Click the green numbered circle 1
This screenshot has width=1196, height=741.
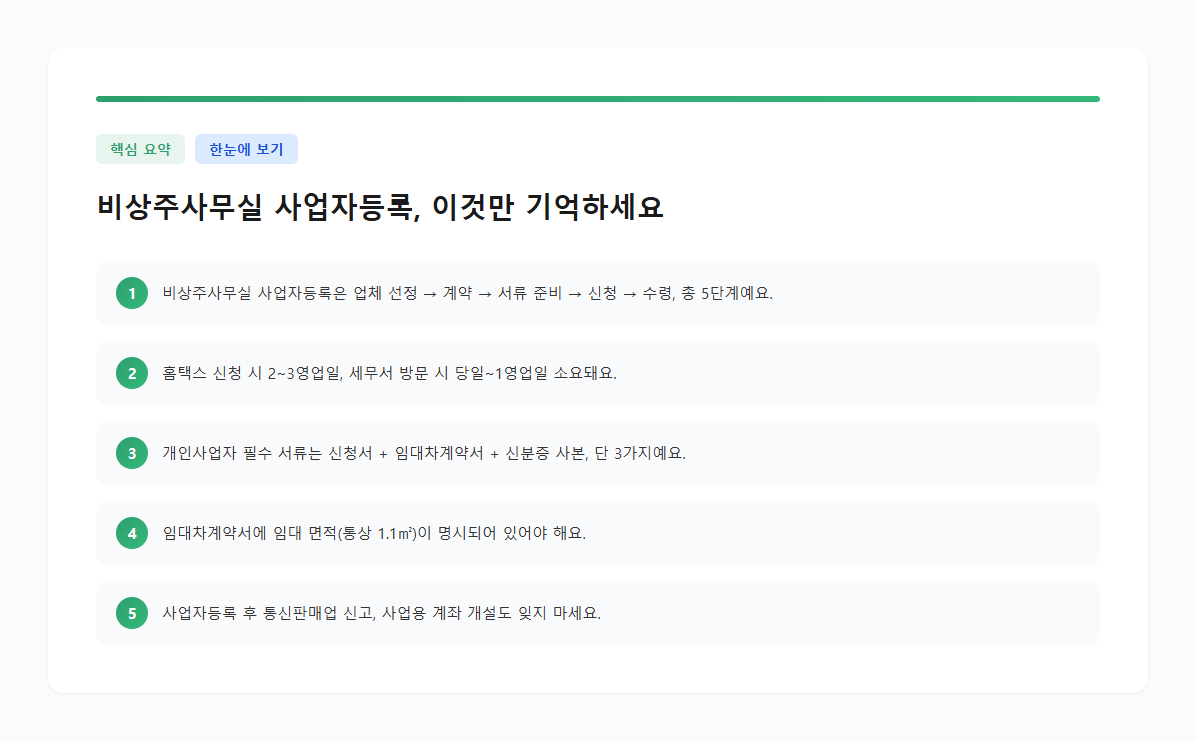click(x=131, y=293)
